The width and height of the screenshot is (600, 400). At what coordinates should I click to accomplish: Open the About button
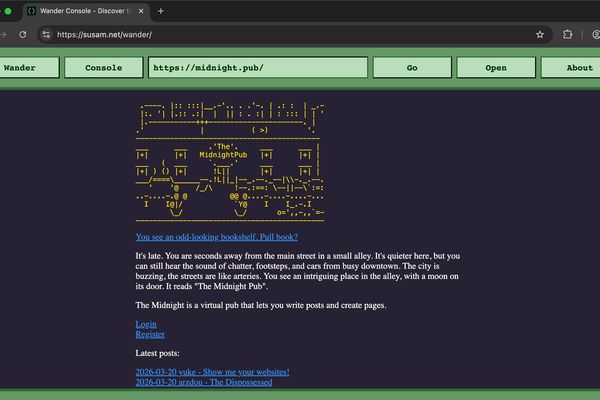click(x=571, y=68)
